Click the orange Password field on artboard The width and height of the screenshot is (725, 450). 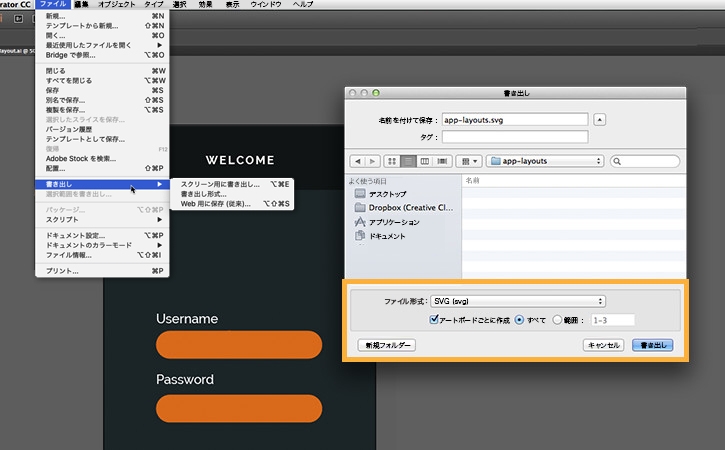point(239,408)
